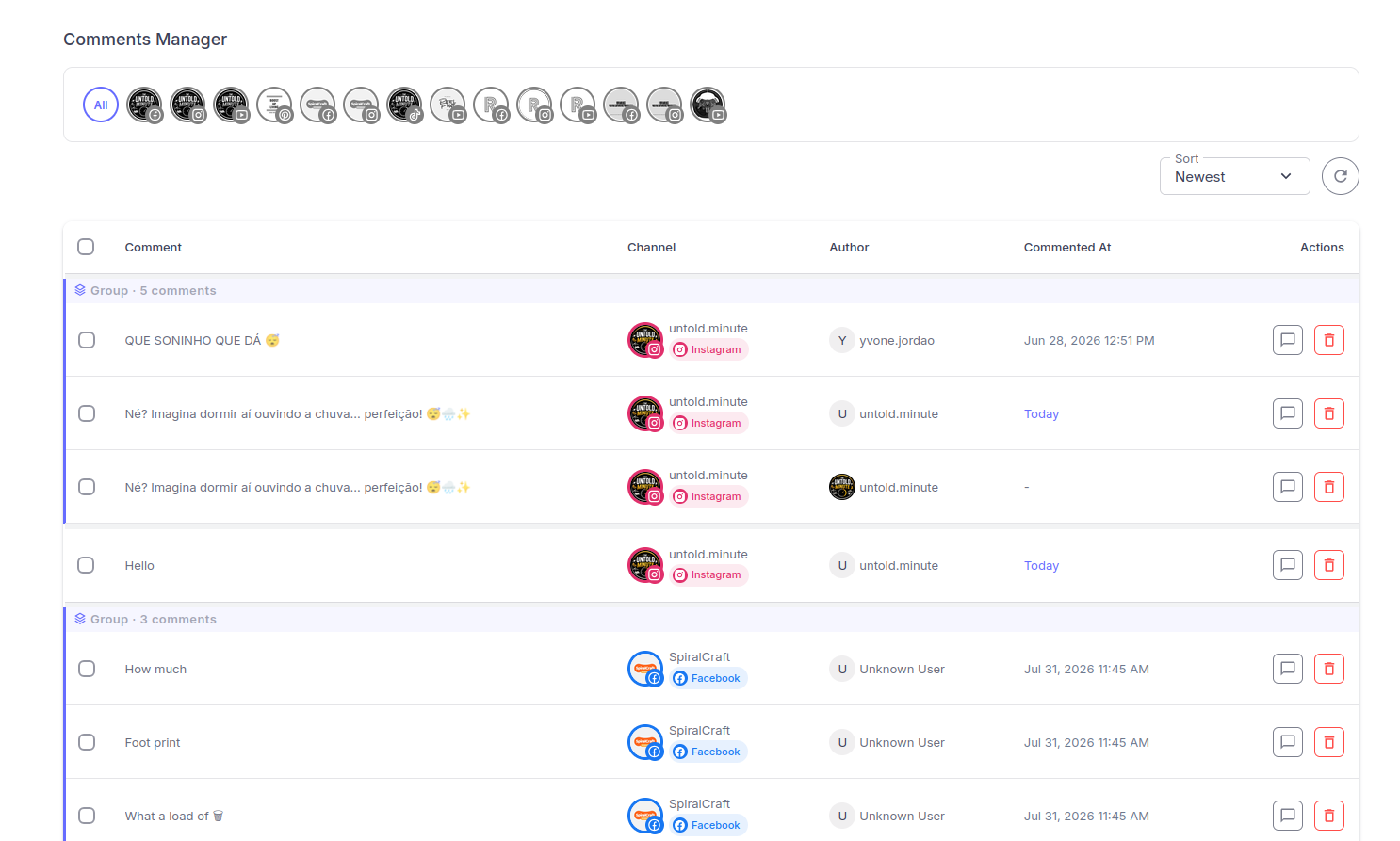Delete 'Né? Imagina' comment with dash date

click(x=1328, y=487)
